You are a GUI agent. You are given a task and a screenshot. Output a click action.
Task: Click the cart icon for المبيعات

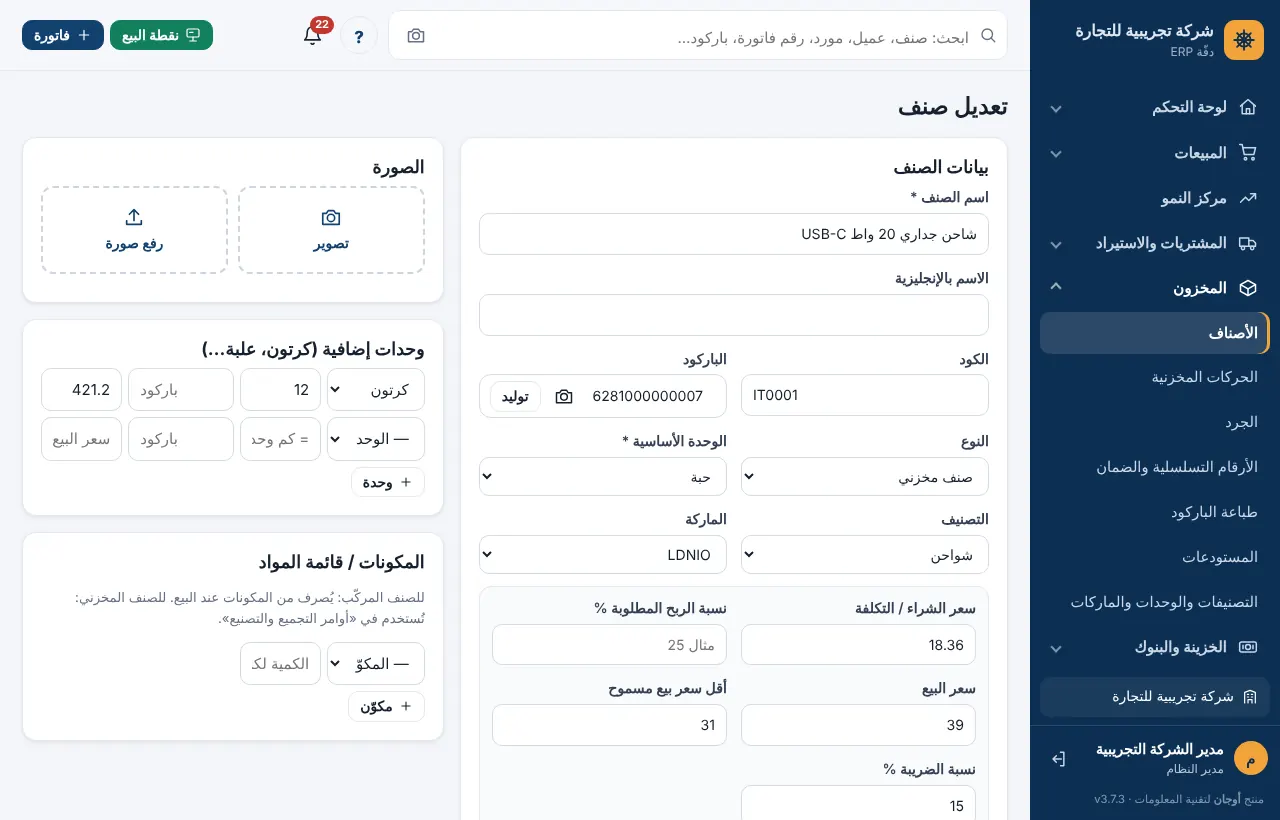pyautogui.click(x=1248, y=153)
